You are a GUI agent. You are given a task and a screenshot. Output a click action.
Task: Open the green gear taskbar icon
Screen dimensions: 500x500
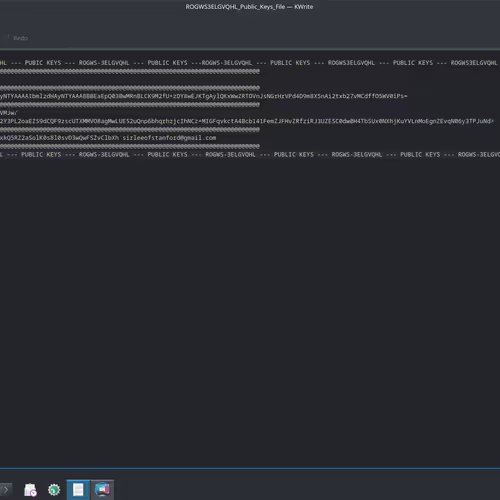coord(54,490)
